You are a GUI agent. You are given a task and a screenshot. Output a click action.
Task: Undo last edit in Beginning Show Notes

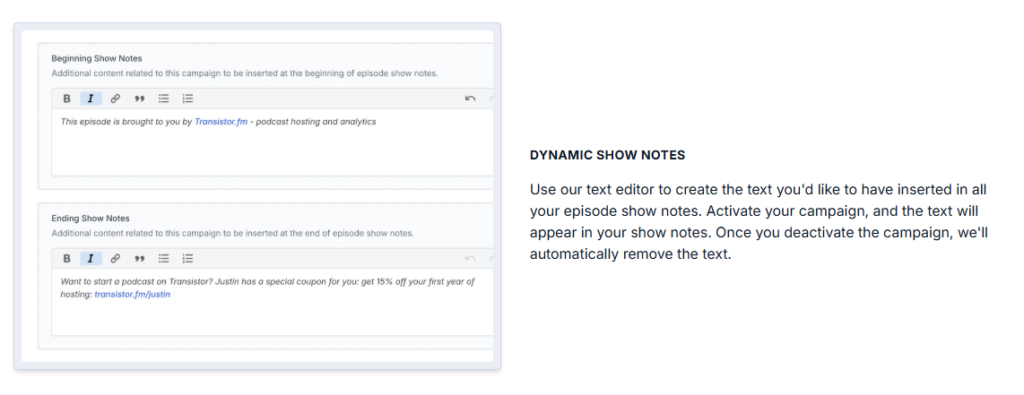pos(470,99)
